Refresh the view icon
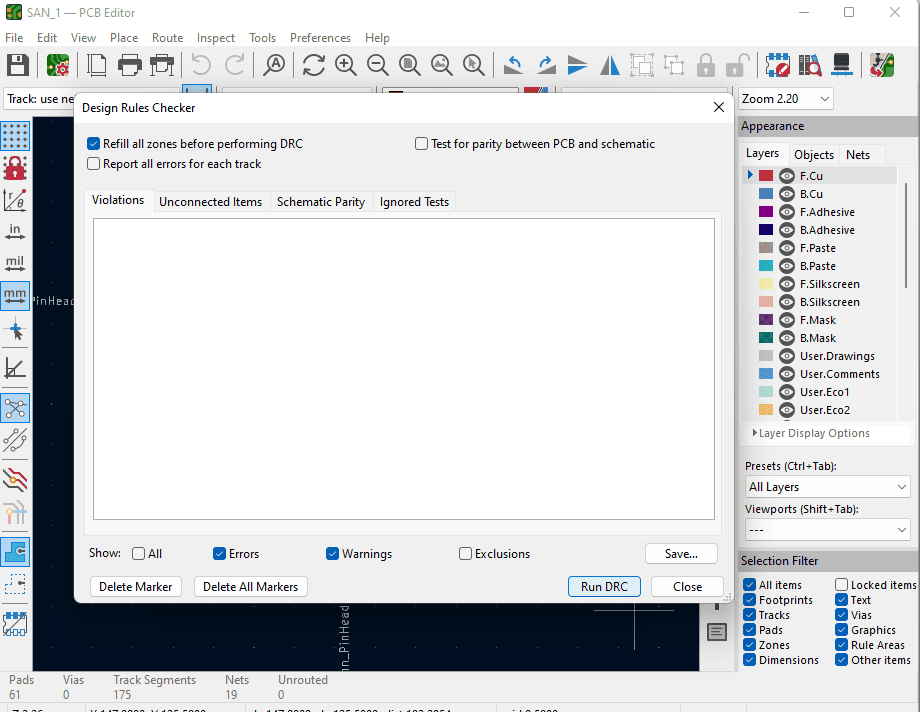920x712 pixels. click(313, 65)
